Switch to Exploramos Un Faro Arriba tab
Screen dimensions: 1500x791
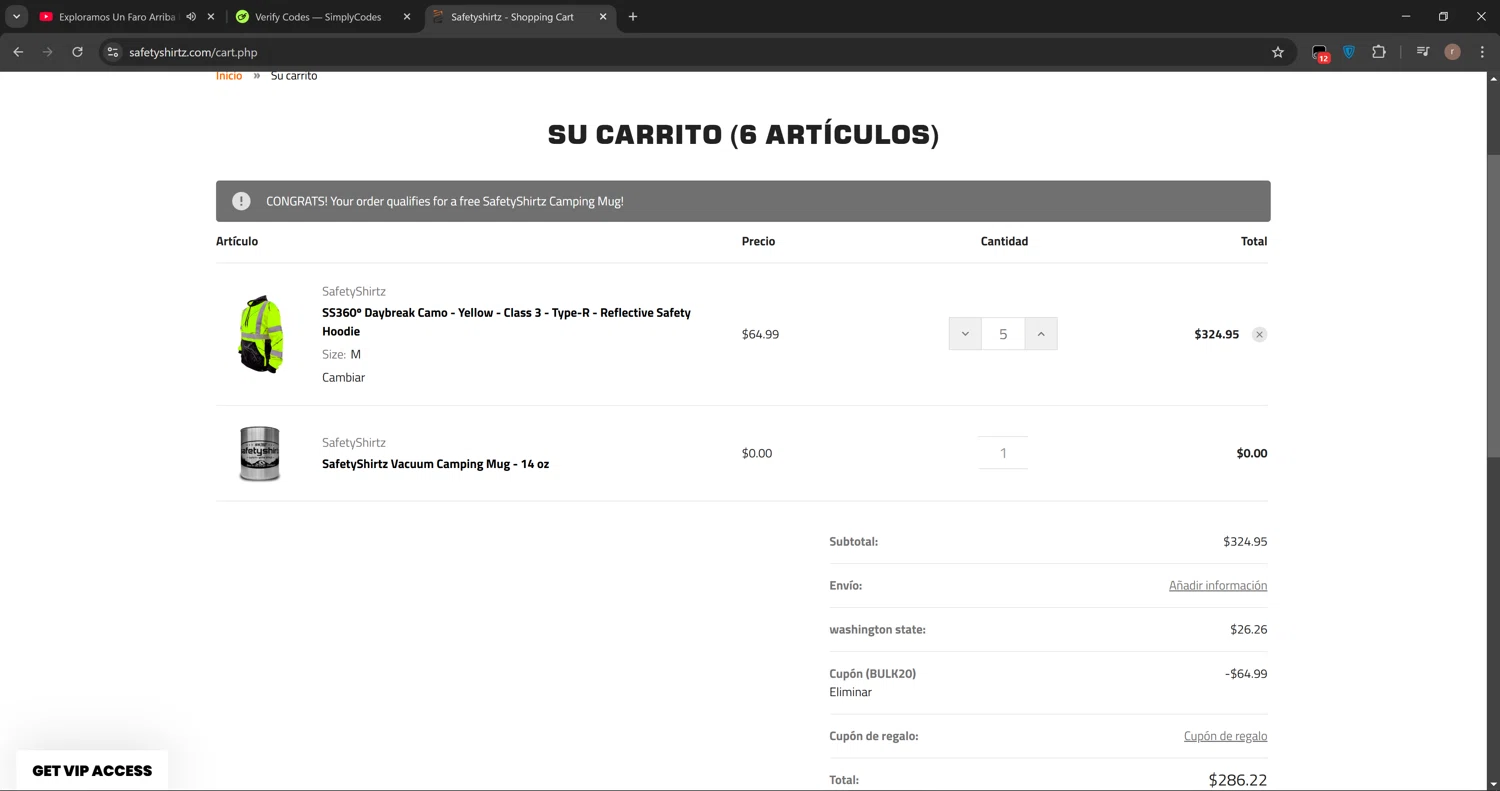pos(116,17)
